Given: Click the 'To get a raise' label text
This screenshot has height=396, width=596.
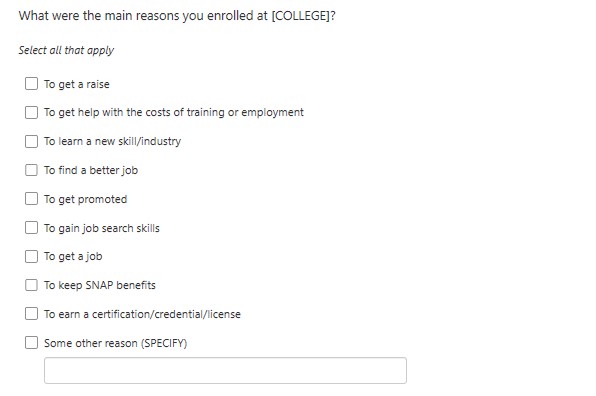Looking at the screenshot, I should (77, 84).
